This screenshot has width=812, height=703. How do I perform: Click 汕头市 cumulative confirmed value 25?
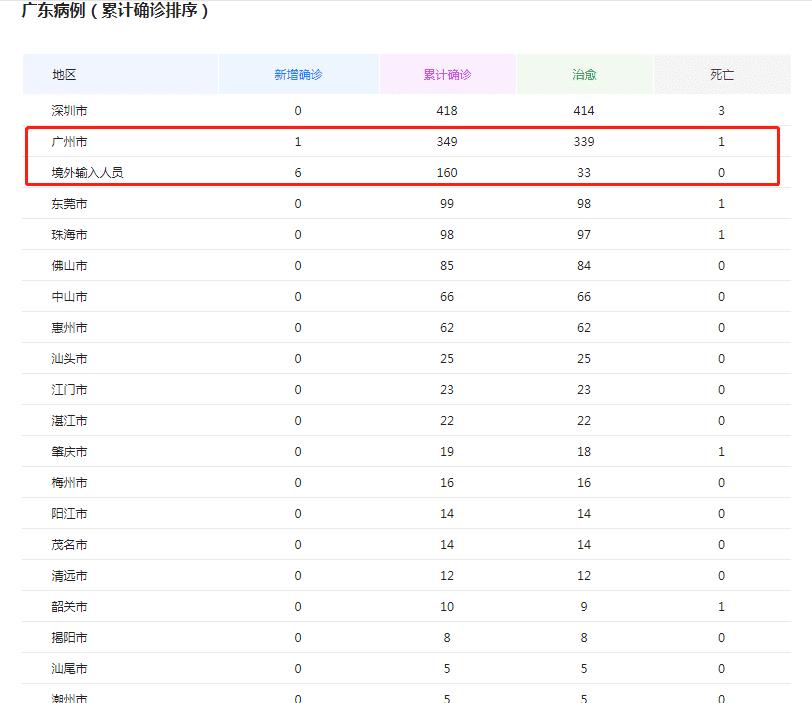point(447,359)
